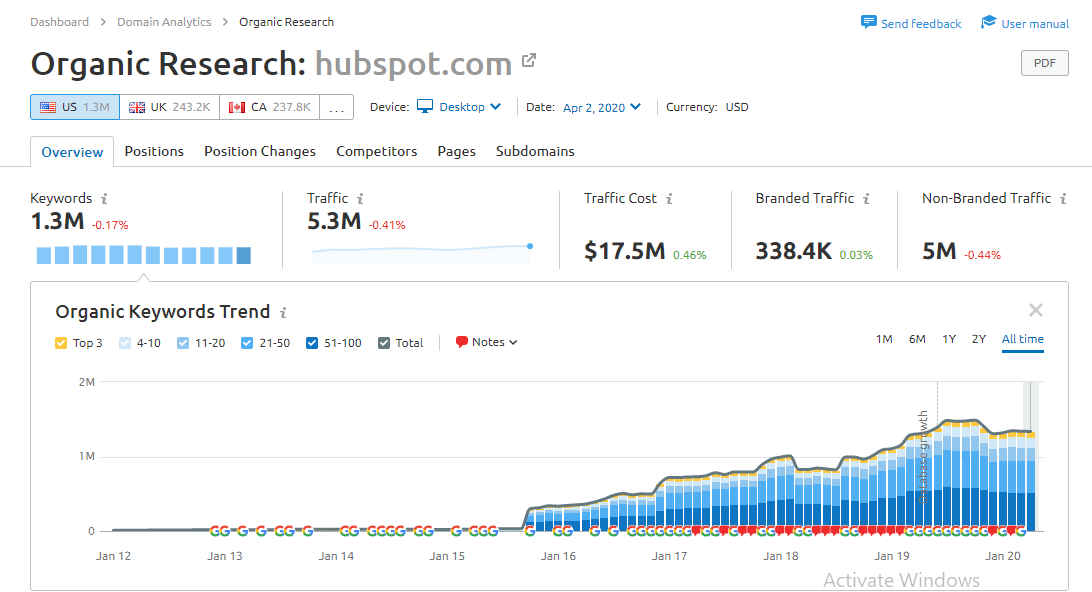The height and width of the screenshot is (592, 1092).
Task: Click the desktop monitor device icon
Action: (x=425, y=107)
